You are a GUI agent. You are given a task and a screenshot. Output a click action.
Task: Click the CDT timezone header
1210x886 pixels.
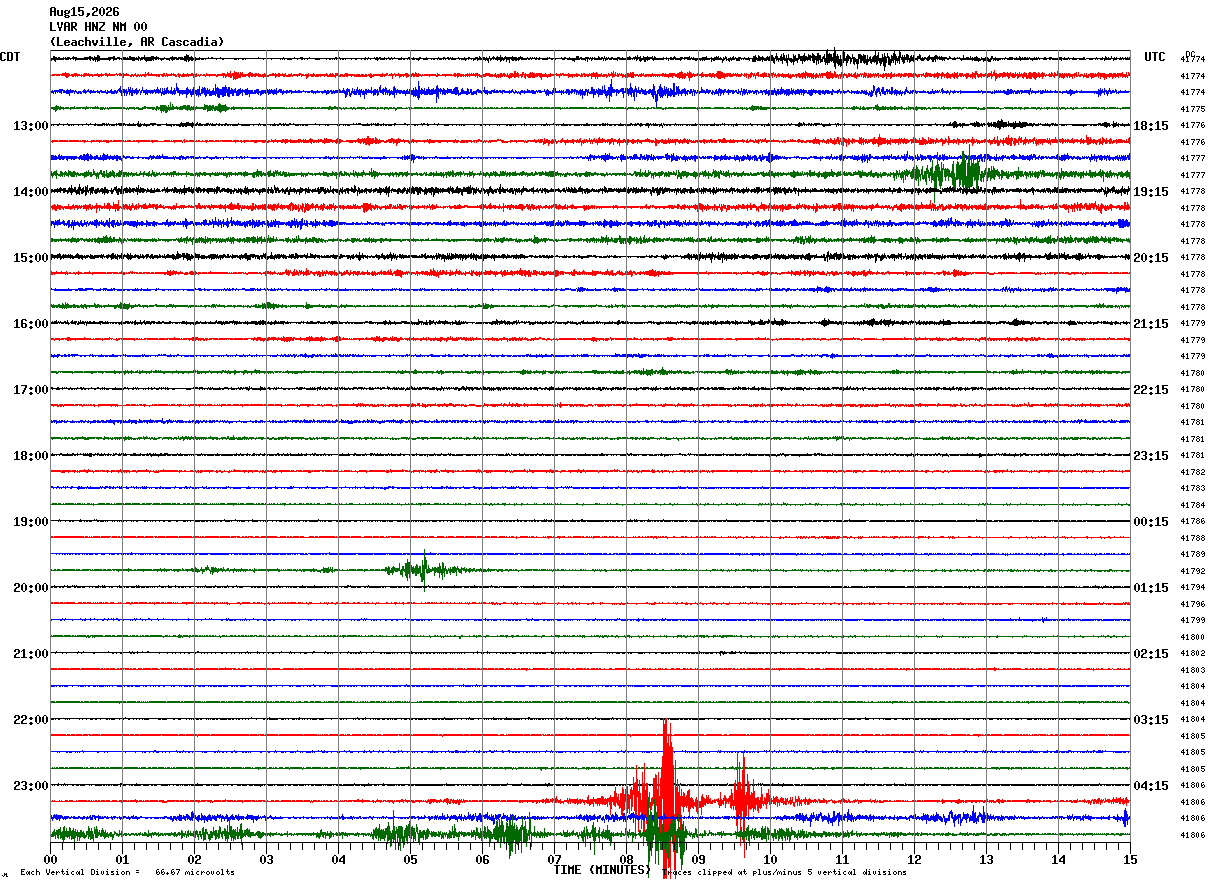tap(10, 57)
